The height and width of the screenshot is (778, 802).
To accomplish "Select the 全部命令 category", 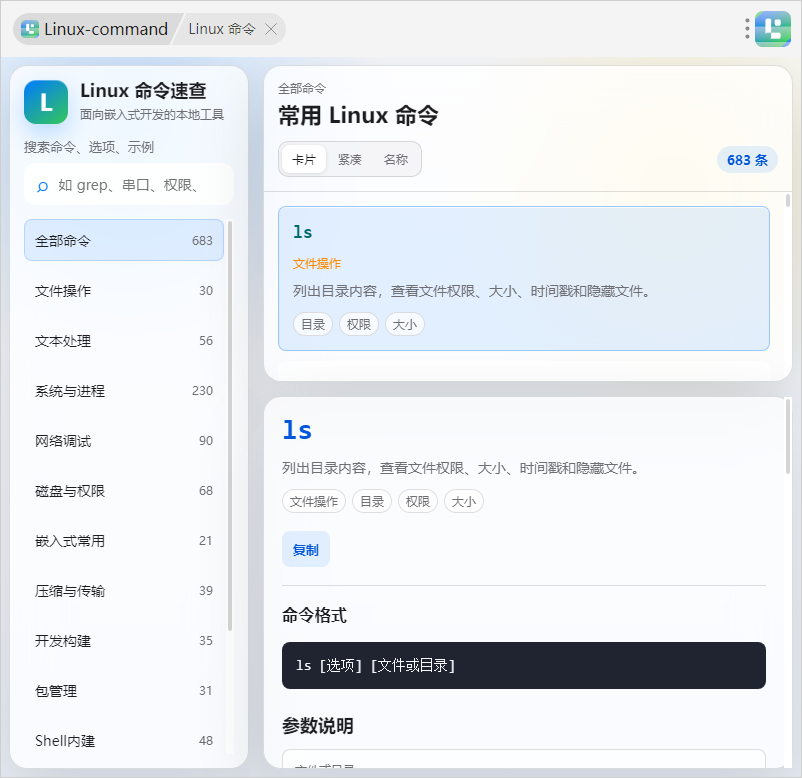I will pos(124,240).
